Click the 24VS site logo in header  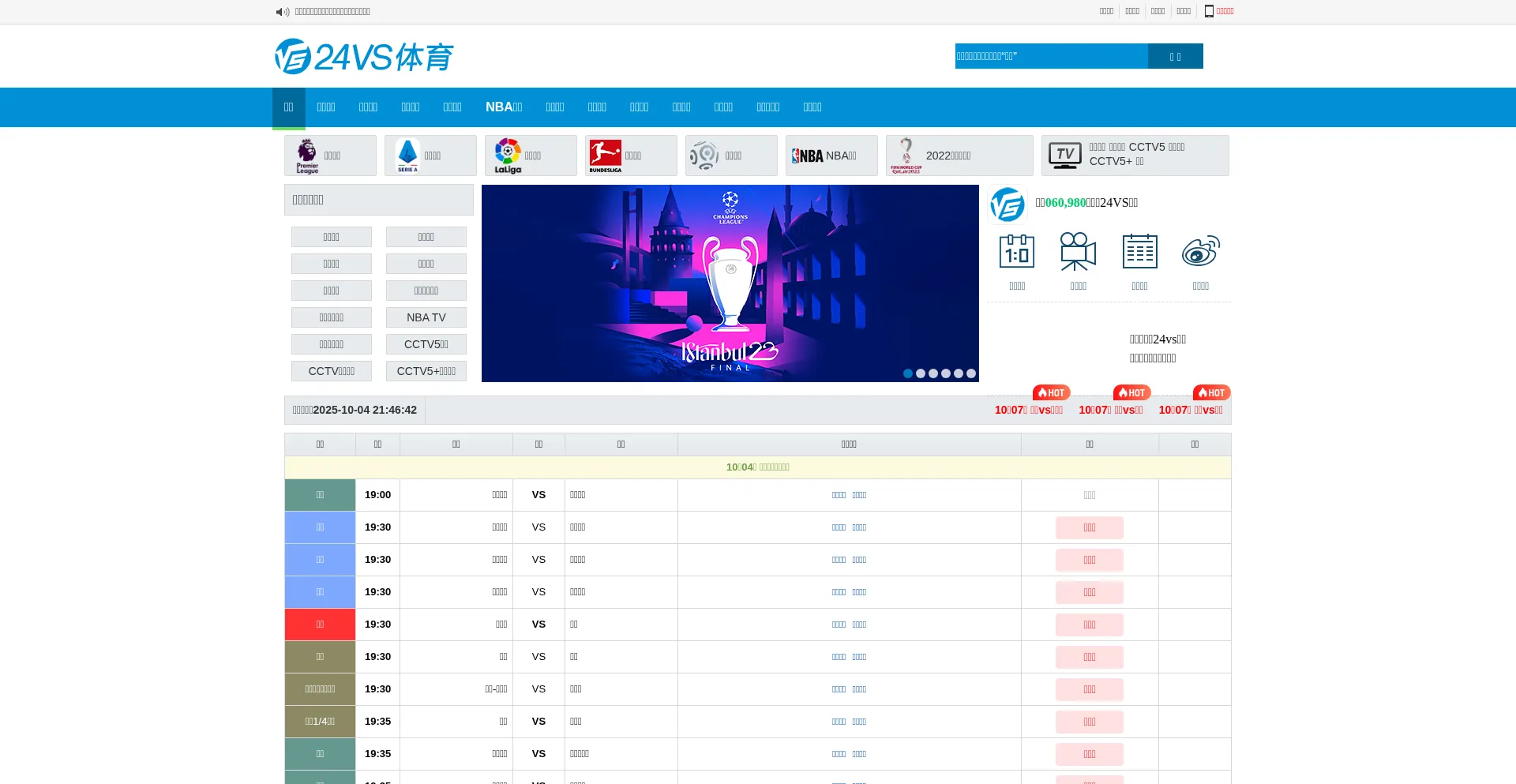(364, 57)
